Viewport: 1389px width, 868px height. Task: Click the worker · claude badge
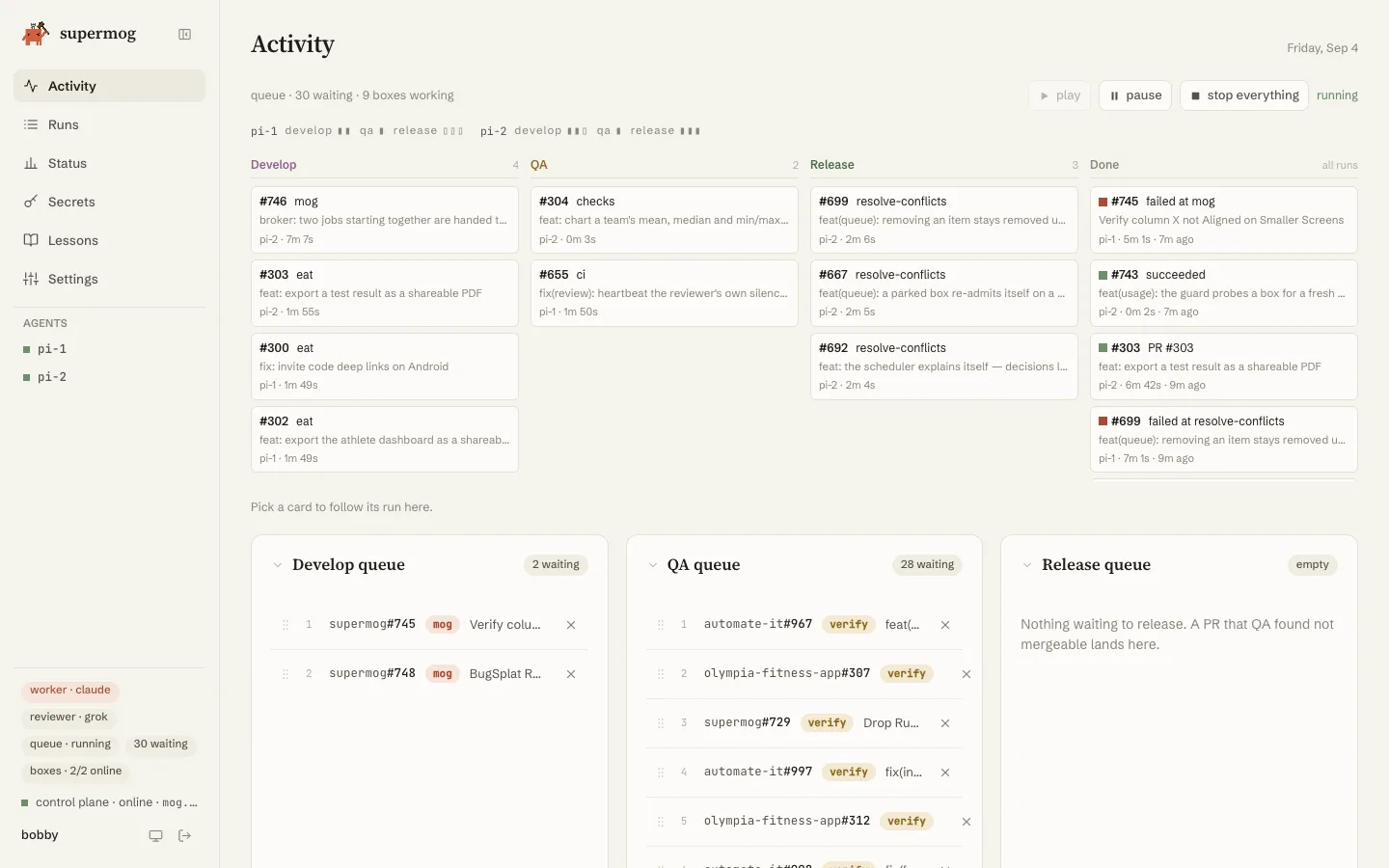pos(69,691)
